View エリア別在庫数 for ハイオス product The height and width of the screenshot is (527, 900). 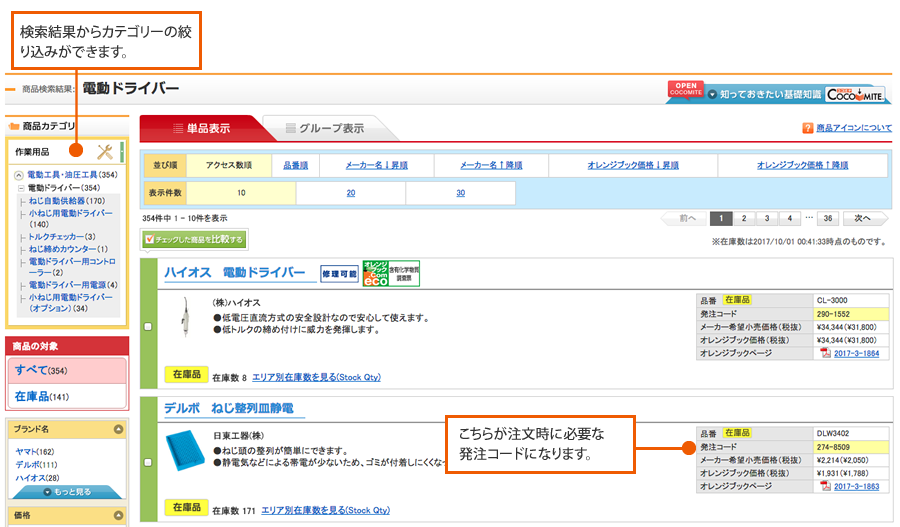coord(316,377)
